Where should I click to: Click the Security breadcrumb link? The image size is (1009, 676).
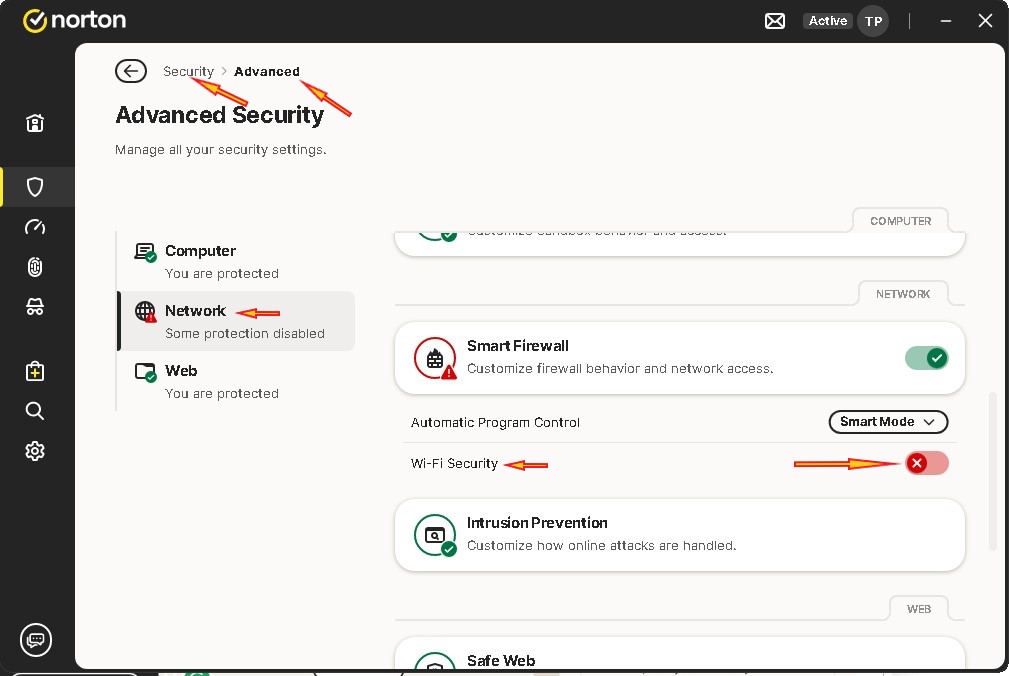[x=188, y=71]
